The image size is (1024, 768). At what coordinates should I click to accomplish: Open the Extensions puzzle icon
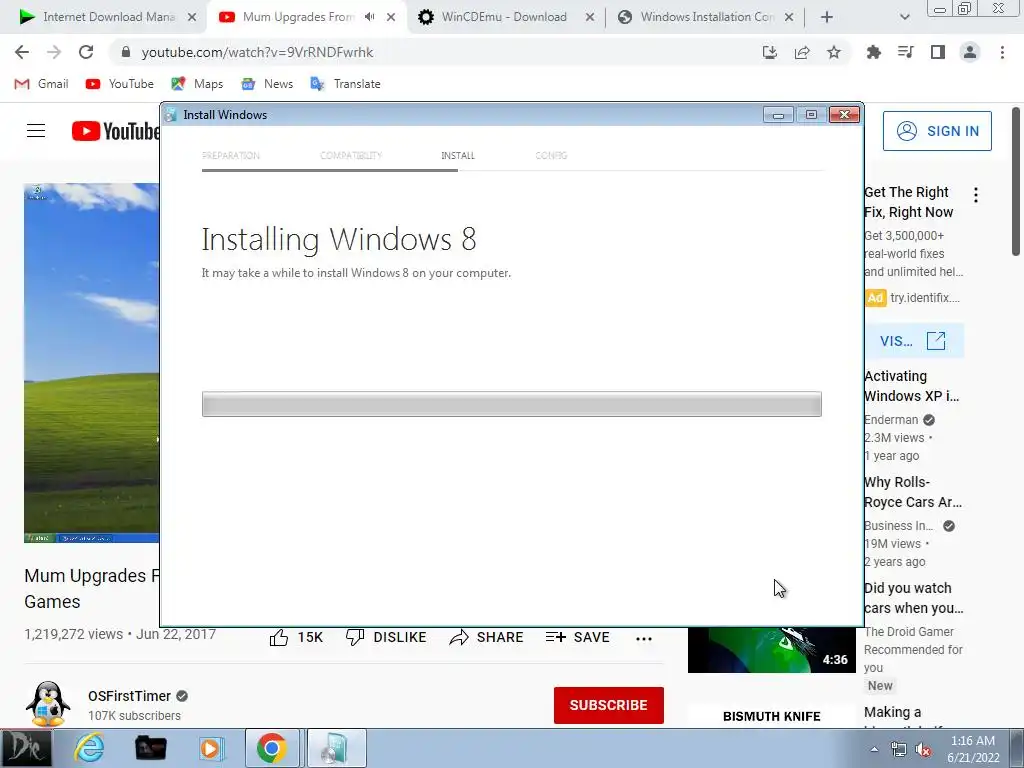pyautogui.click(x=873, y=52)
